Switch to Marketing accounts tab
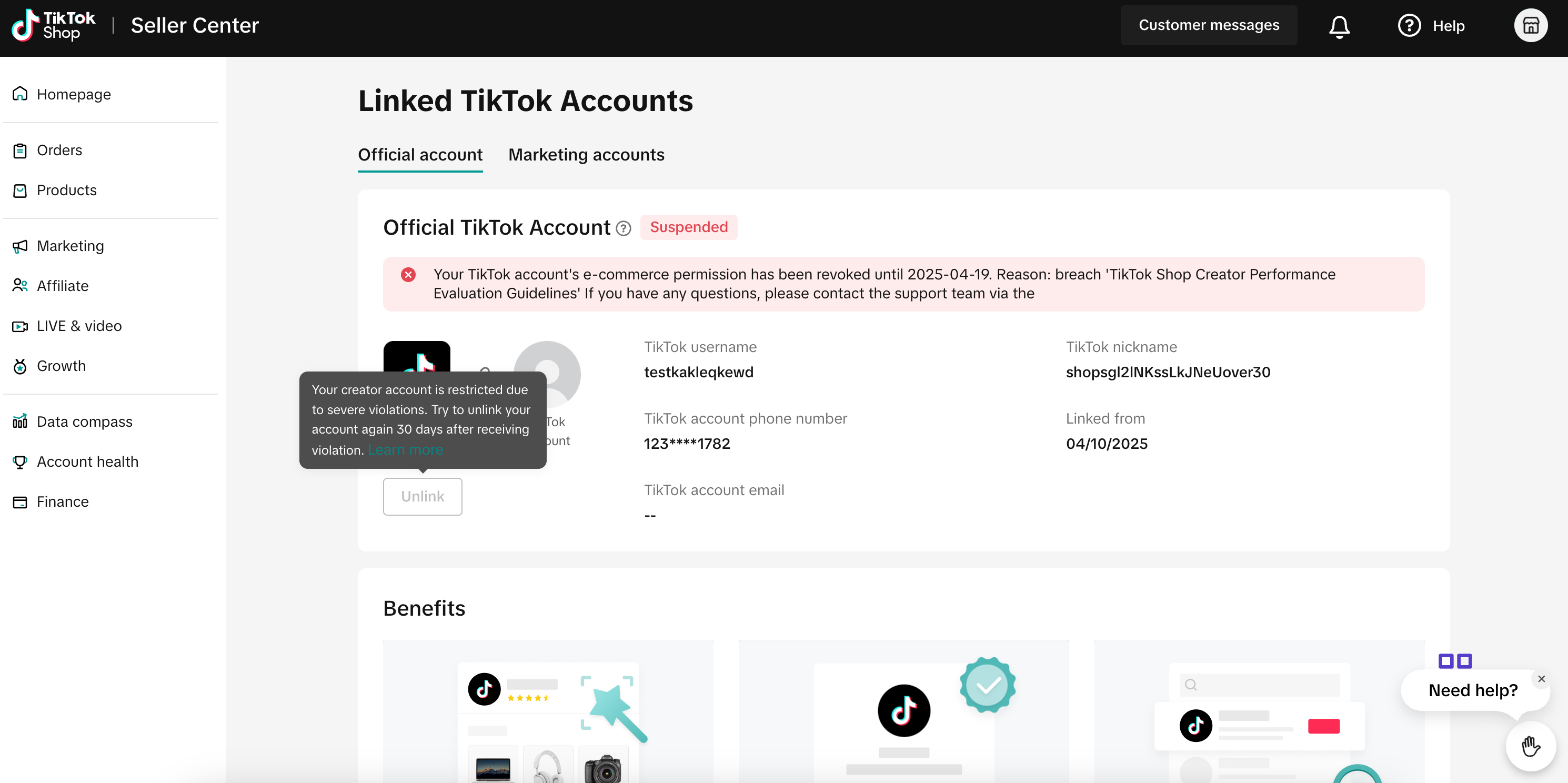This screenshot has width=1568, height=783. click(586, 155)
